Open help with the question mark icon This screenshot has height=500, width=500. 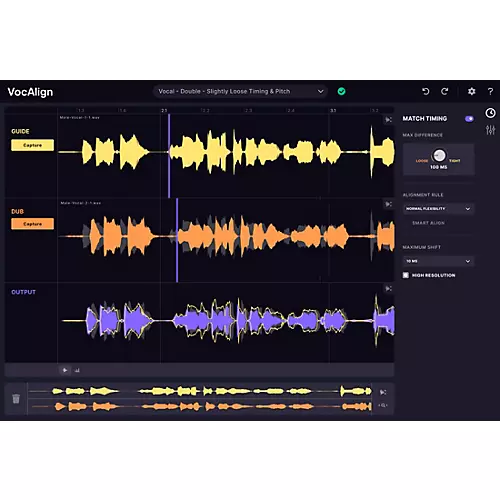[490, 92]
